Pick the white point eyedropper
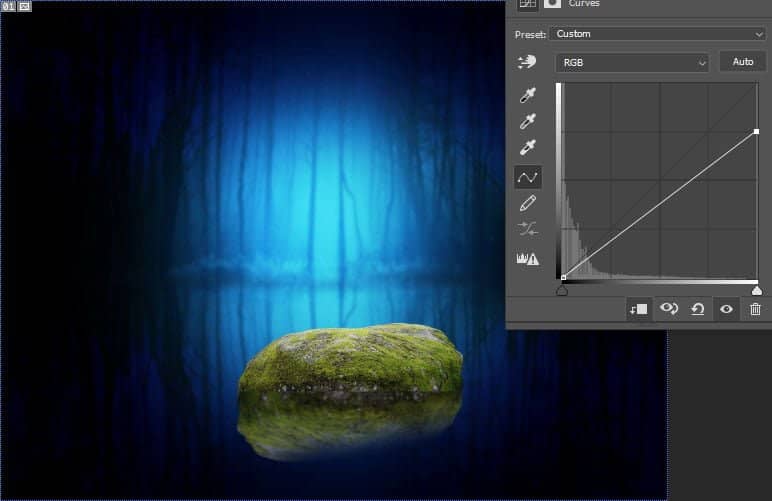 528,148
